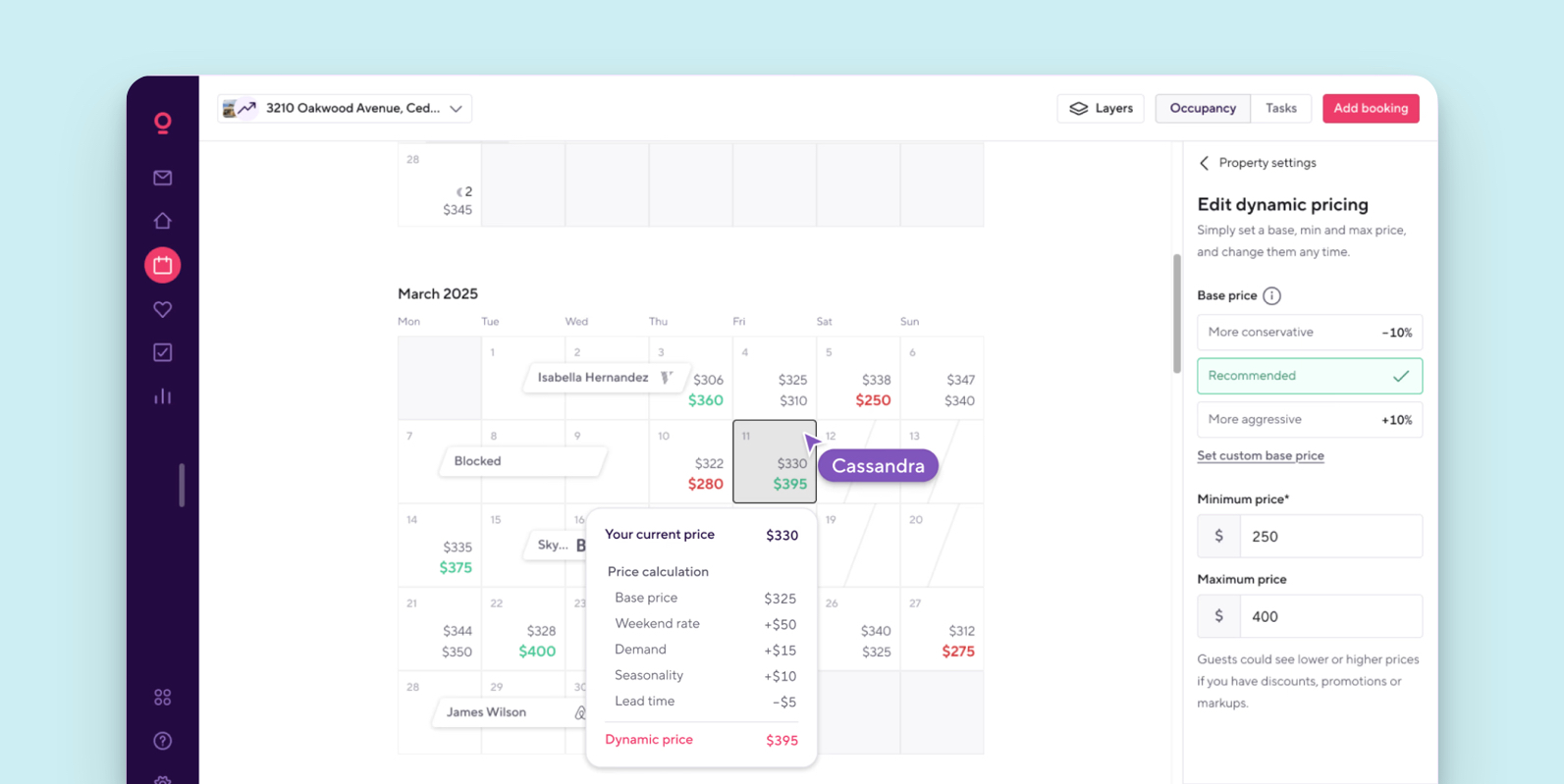The width and height of the screenshot is (1564, 784).
Task: Select Recommended base price option
Action: click(x=1310, y=376)
